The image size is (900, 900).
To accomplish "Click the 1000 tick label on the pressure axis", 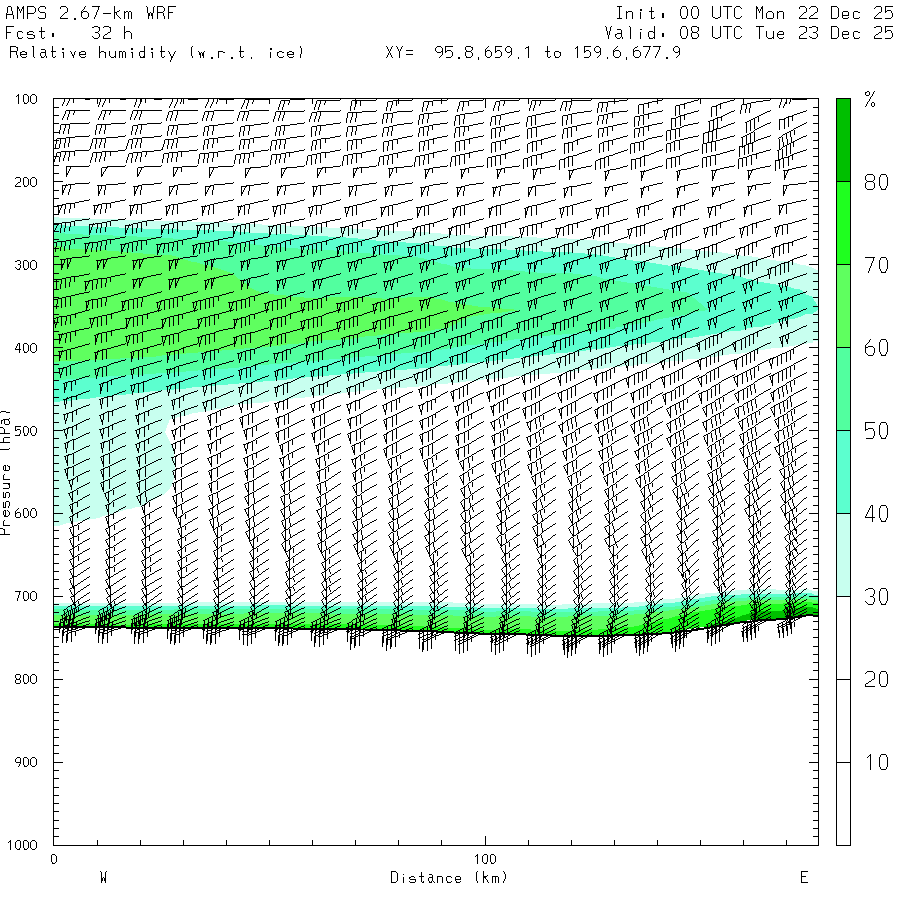I will point(24,845).
